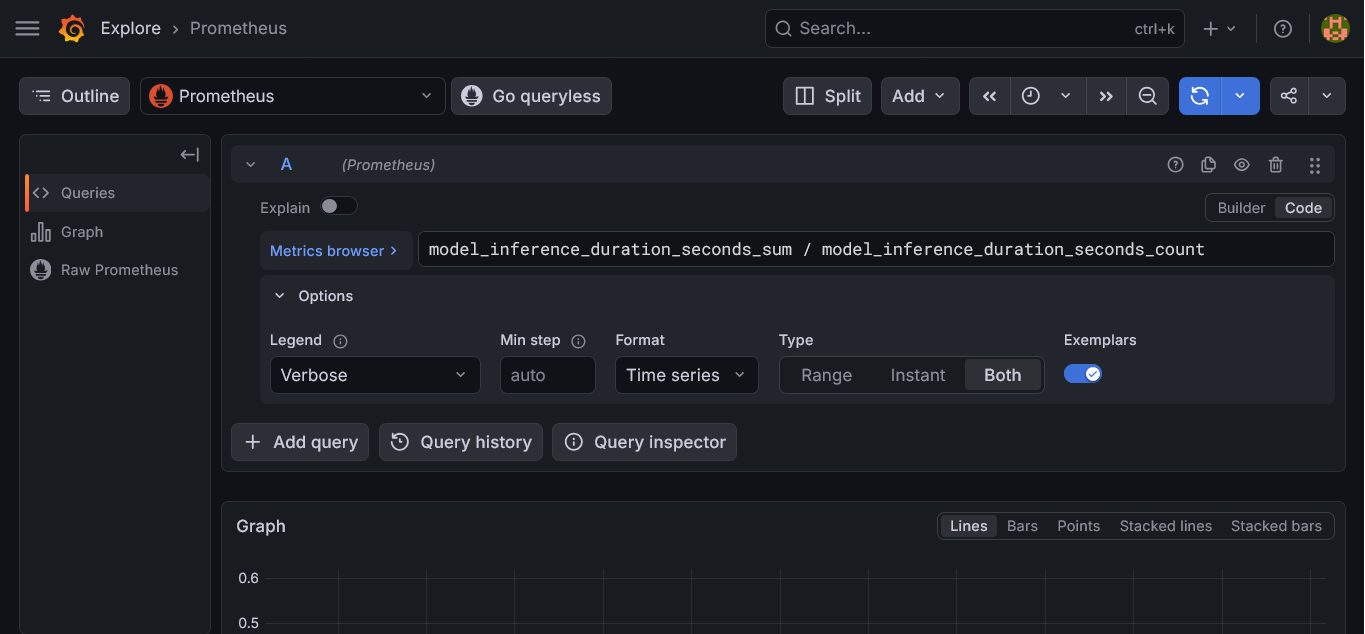Screen dimensions: 1365x634
Task: Open time picker dropdown chevron
Action: pyautogui.click(x=1066, y=96)
